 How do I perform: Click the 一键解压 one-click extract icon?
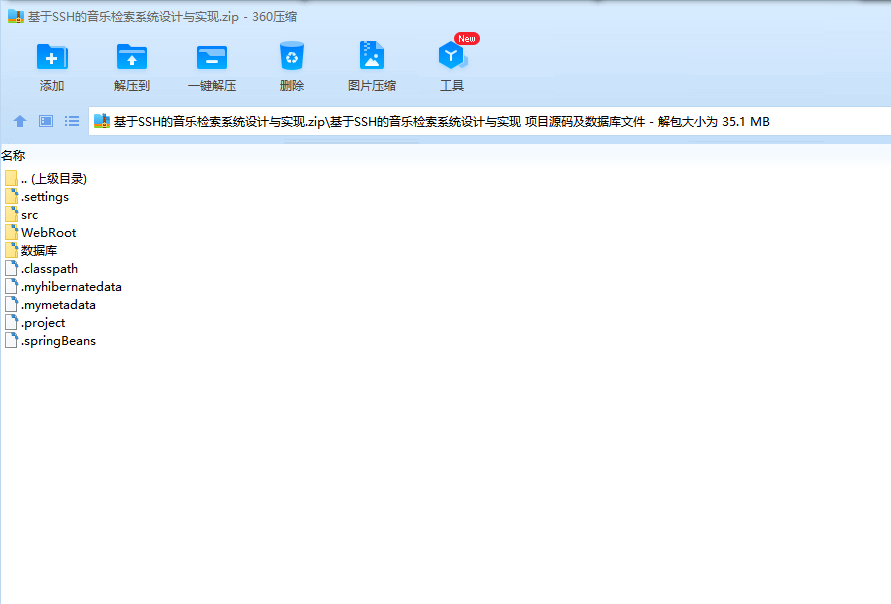click(x=212, y=57)
